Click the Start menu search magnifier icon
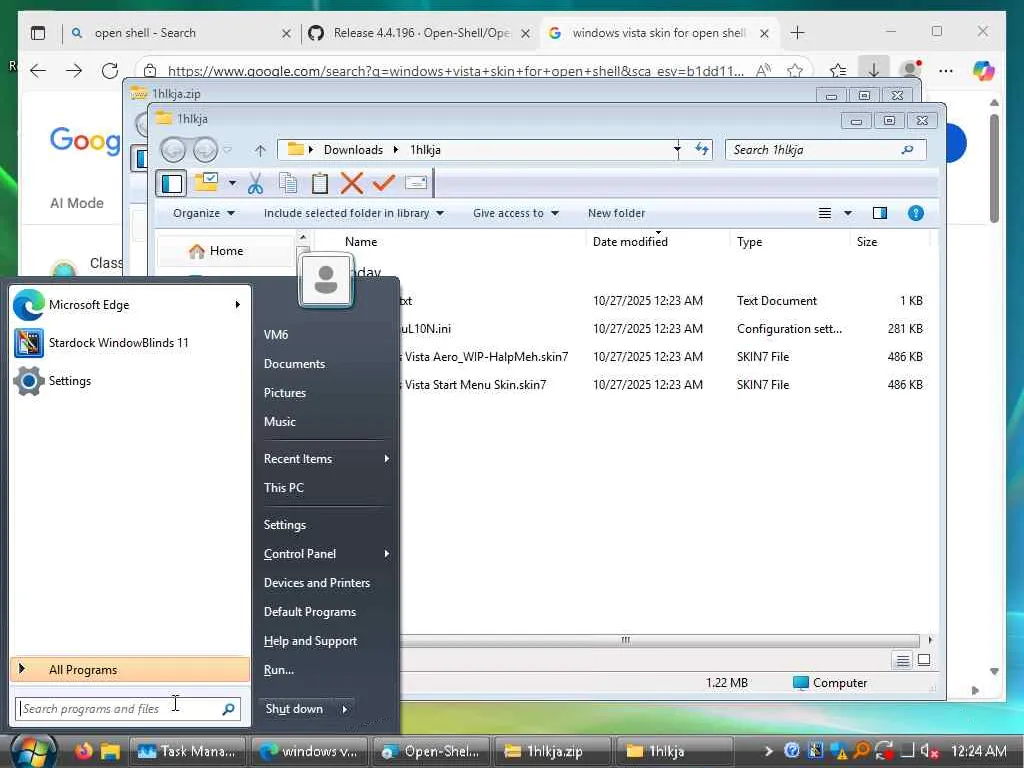 (229, 709)
